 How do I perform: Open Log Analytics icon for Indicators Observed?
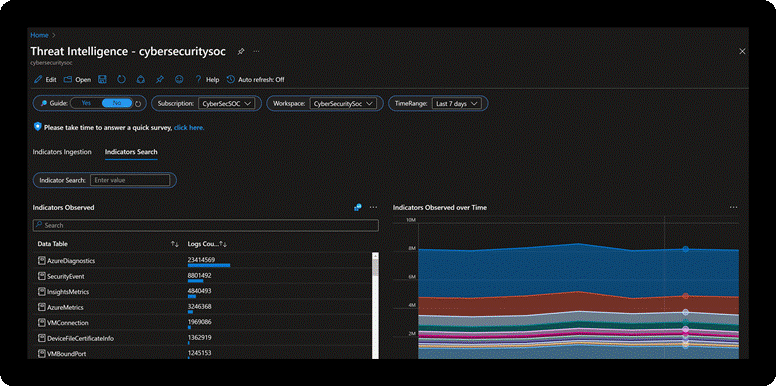tap(357, 207)
